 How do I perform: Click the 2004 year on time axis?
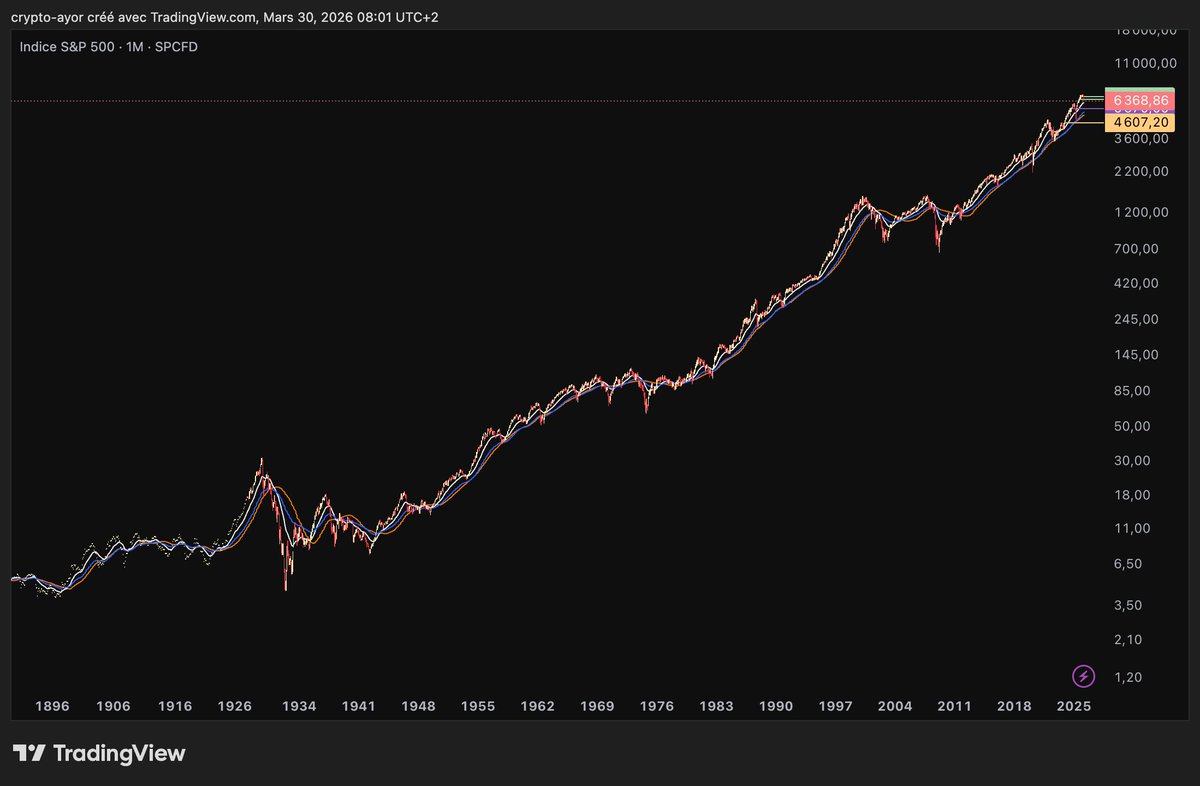895,706
